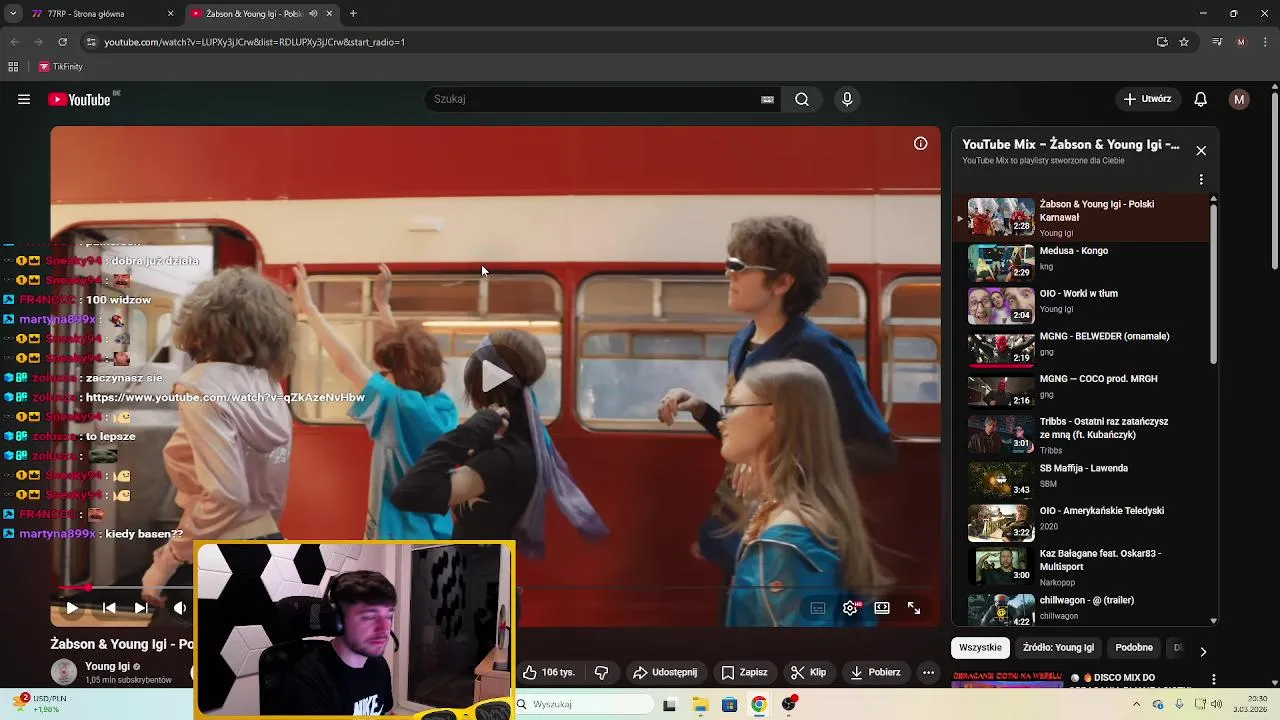Open File Explorer from the taskbar
1280x720 pixels.
tap(700, 705)
